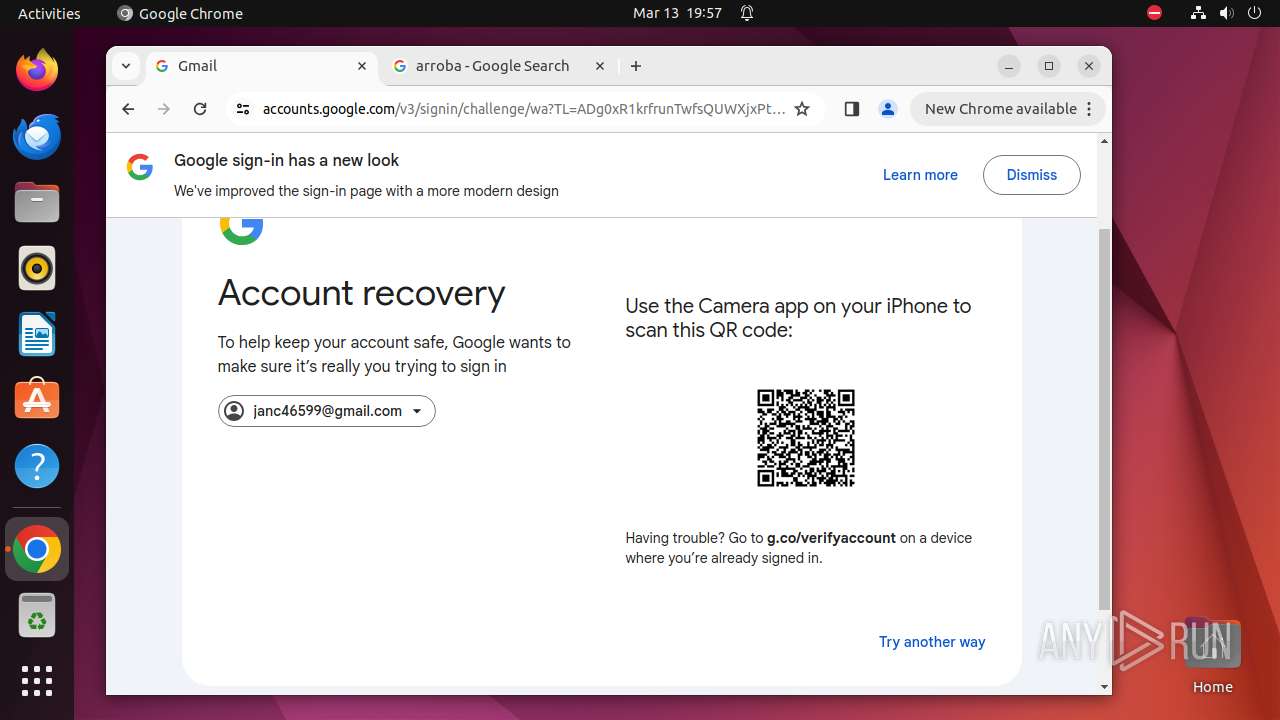Open the Chrome profile avatar icon
Screen dimensions: 1280x720
887,109
